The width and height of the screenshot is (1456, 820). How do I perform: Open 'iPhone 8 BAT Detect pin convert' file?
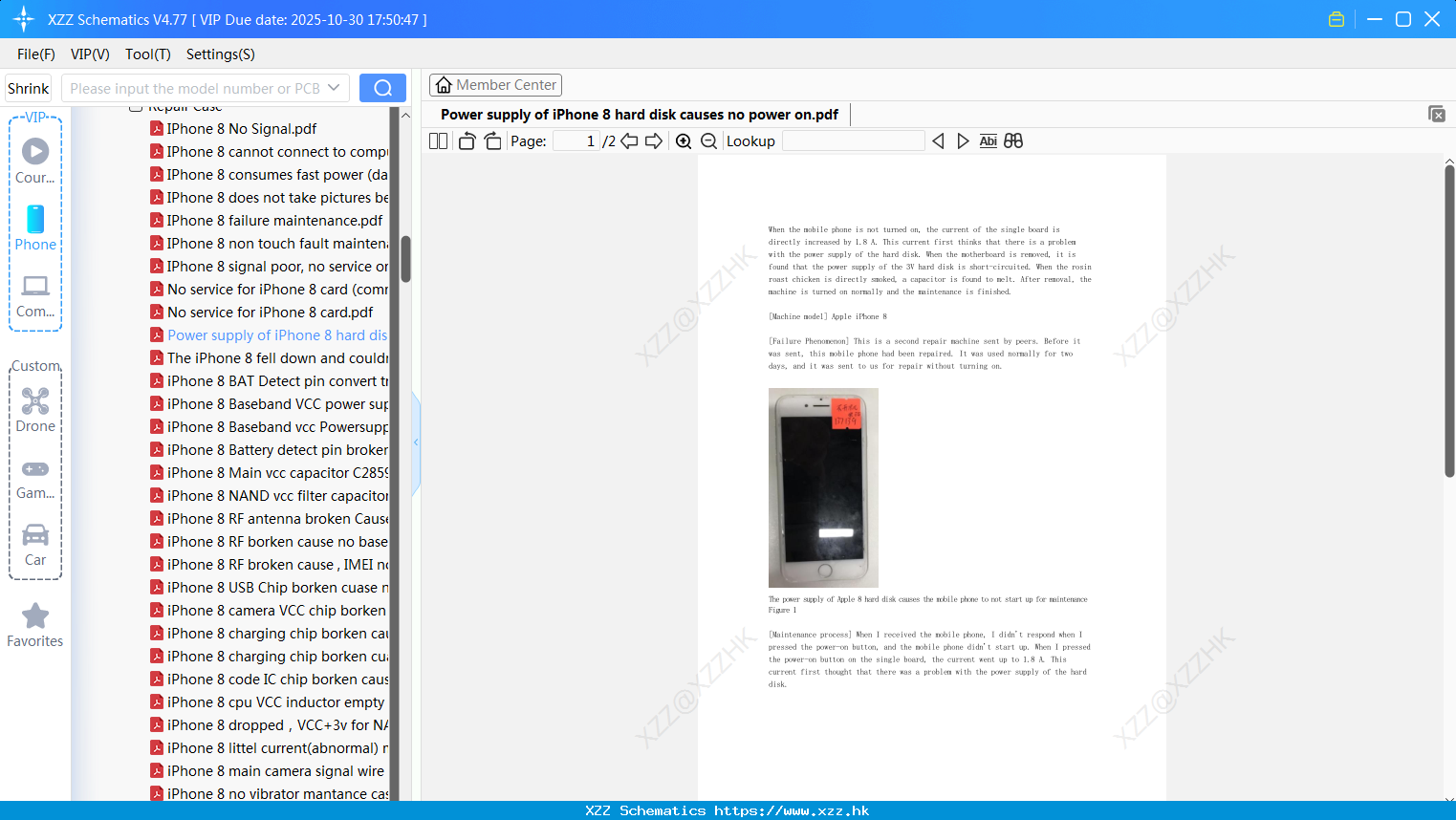pos(269,381)
